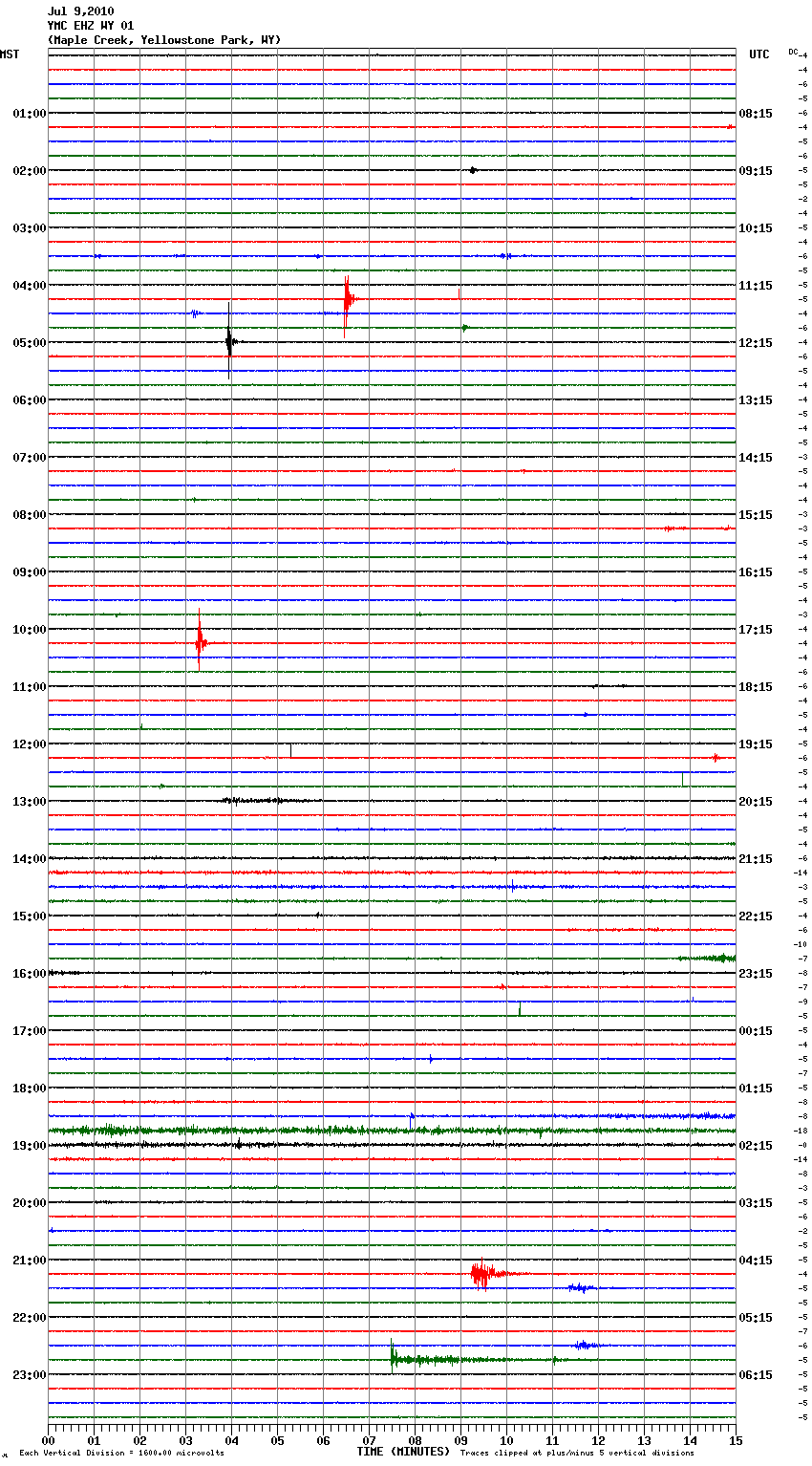The width and height of the screenshot is (812, 1466).
Task: Click the 'DC' offset column header
Action: [x=793, y=52]
